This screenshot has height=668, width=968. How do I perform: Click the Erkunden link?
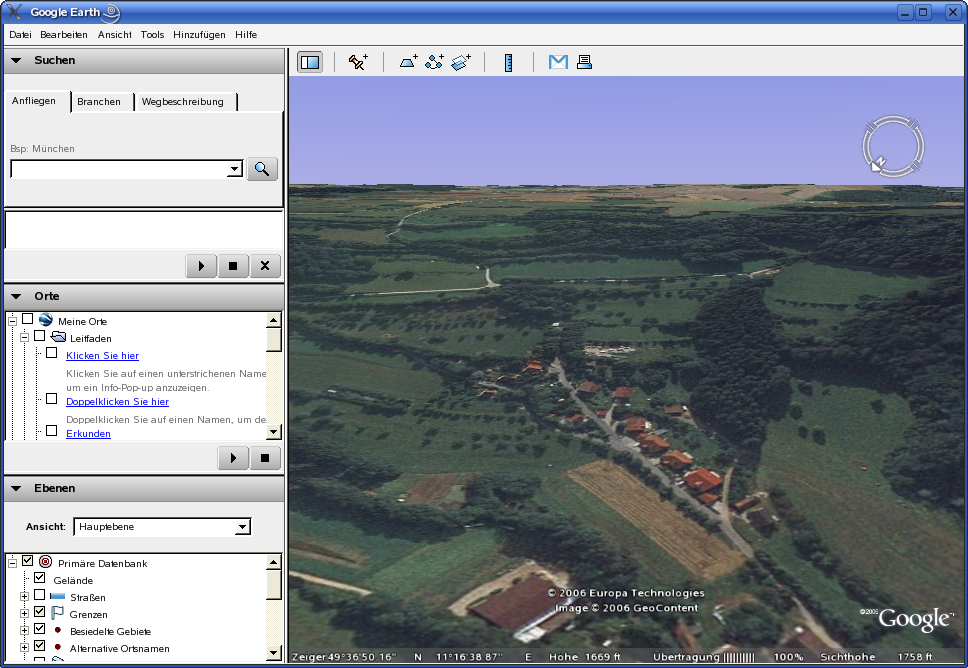click(88, 433)
